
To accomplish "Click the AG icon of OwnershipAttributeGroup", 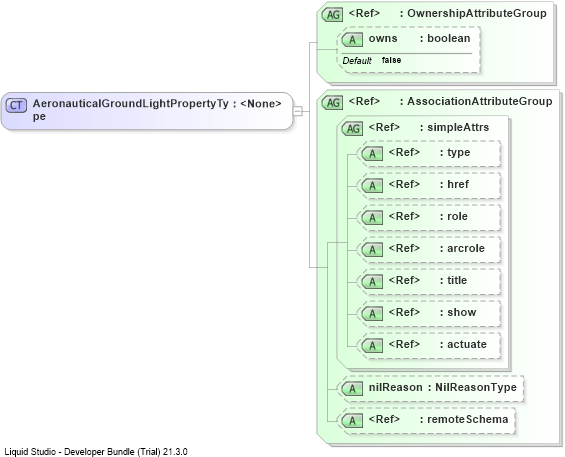I will point(332,15).
